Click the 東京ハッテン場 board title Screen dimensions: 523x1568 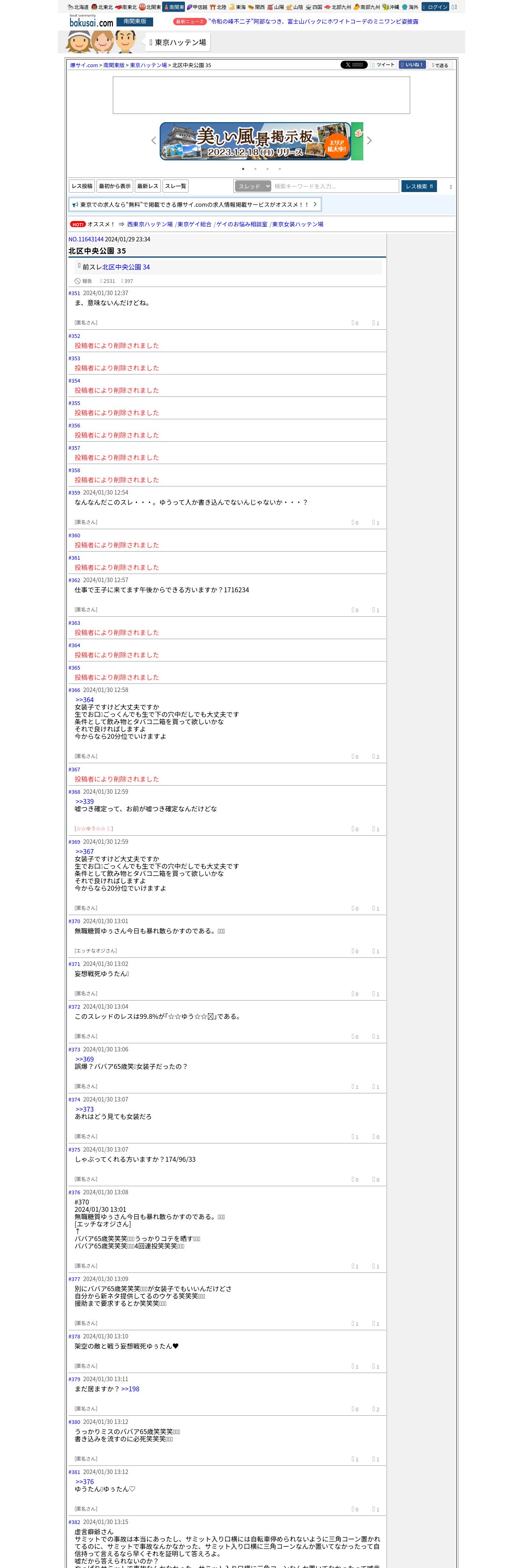(x=177, y=43)
